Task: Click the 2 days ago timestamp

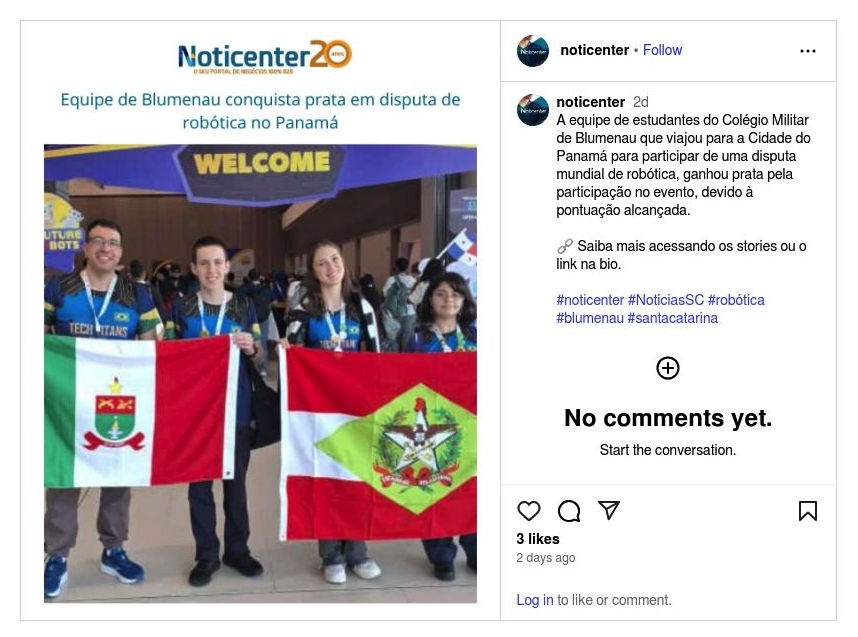Action: coord(546,558)
